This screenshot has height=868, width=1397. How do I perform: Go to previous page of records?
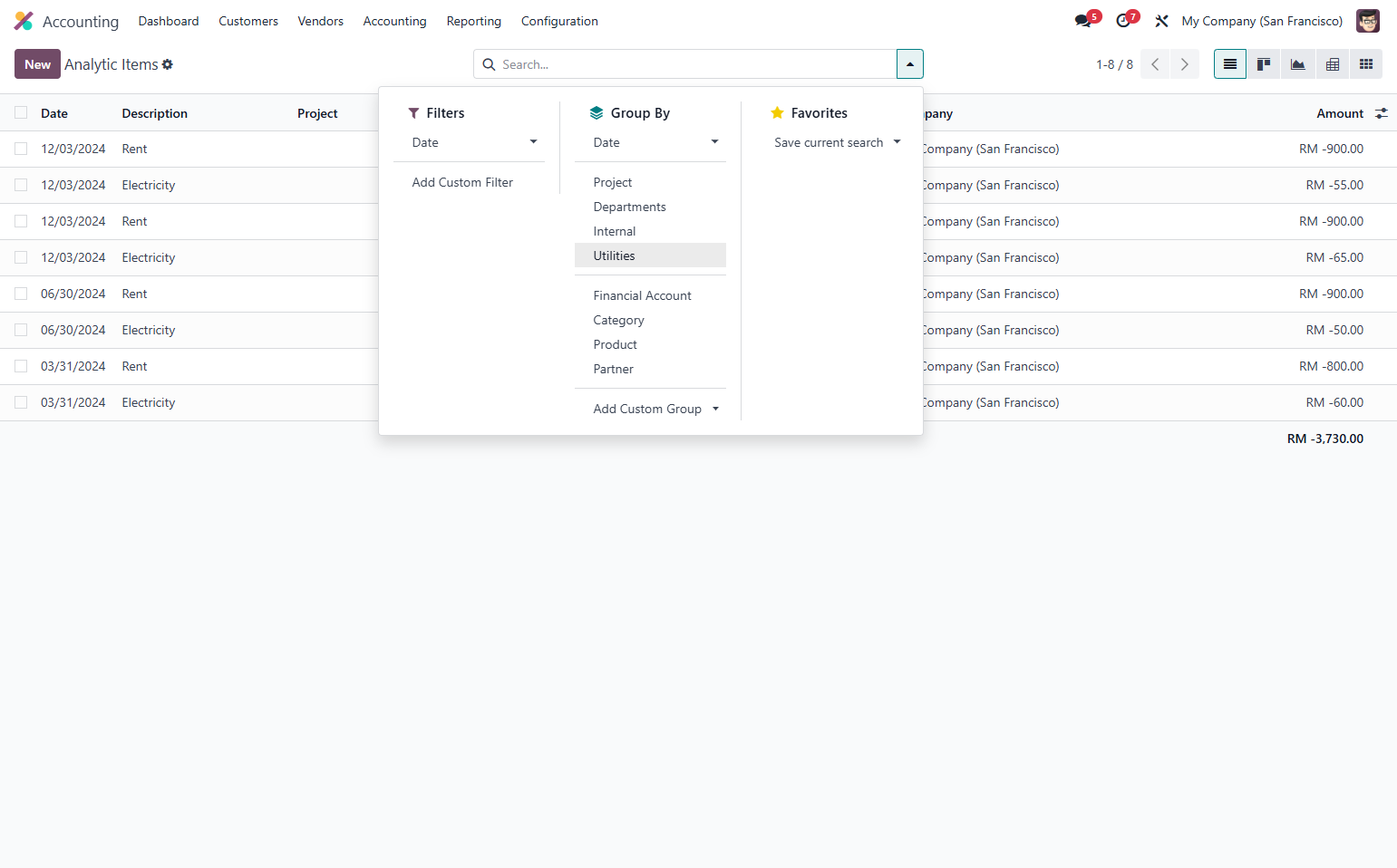coord(1155,64)
